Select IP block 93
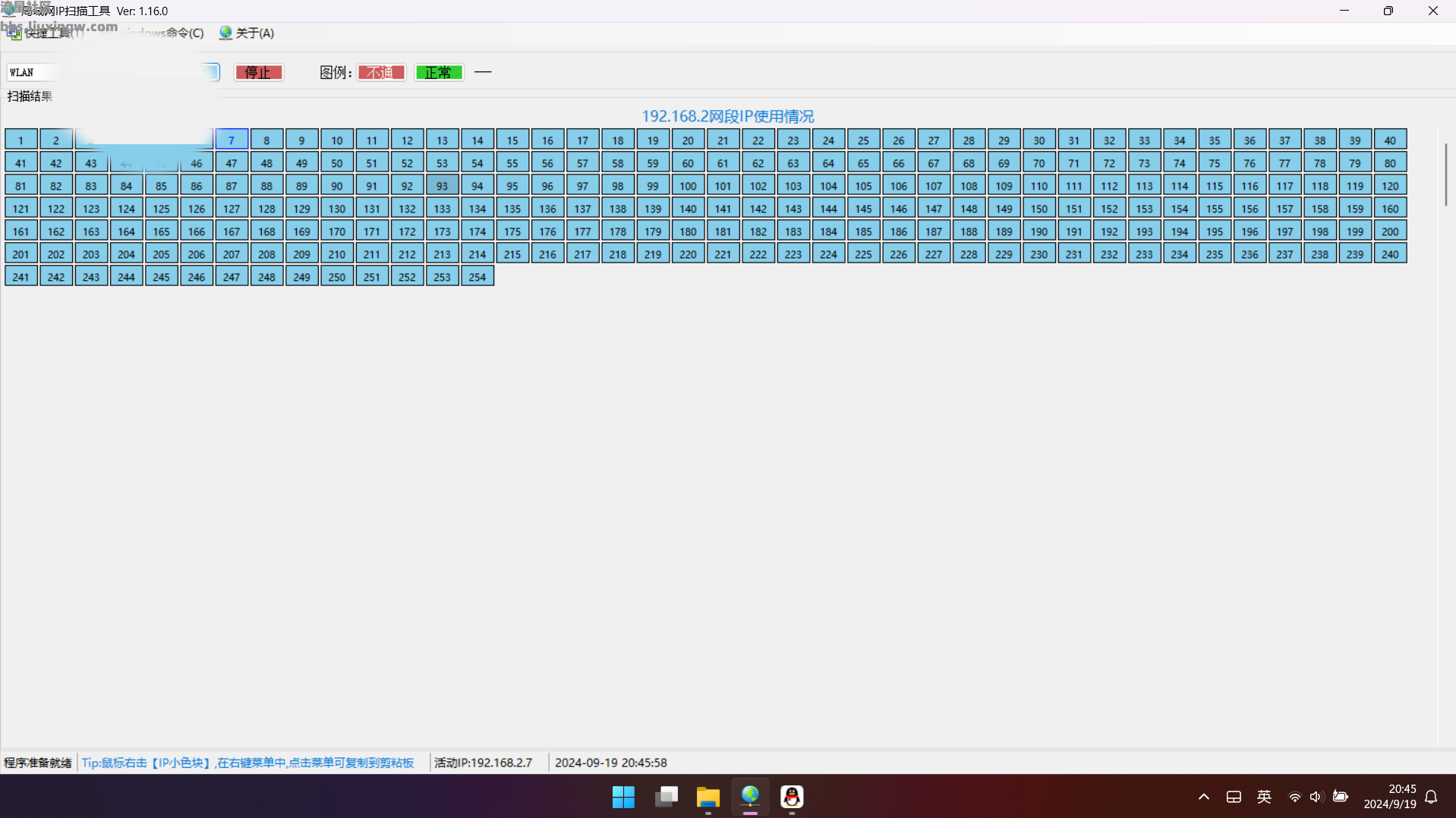1456x818 pixels. click(x=442, y=185)
